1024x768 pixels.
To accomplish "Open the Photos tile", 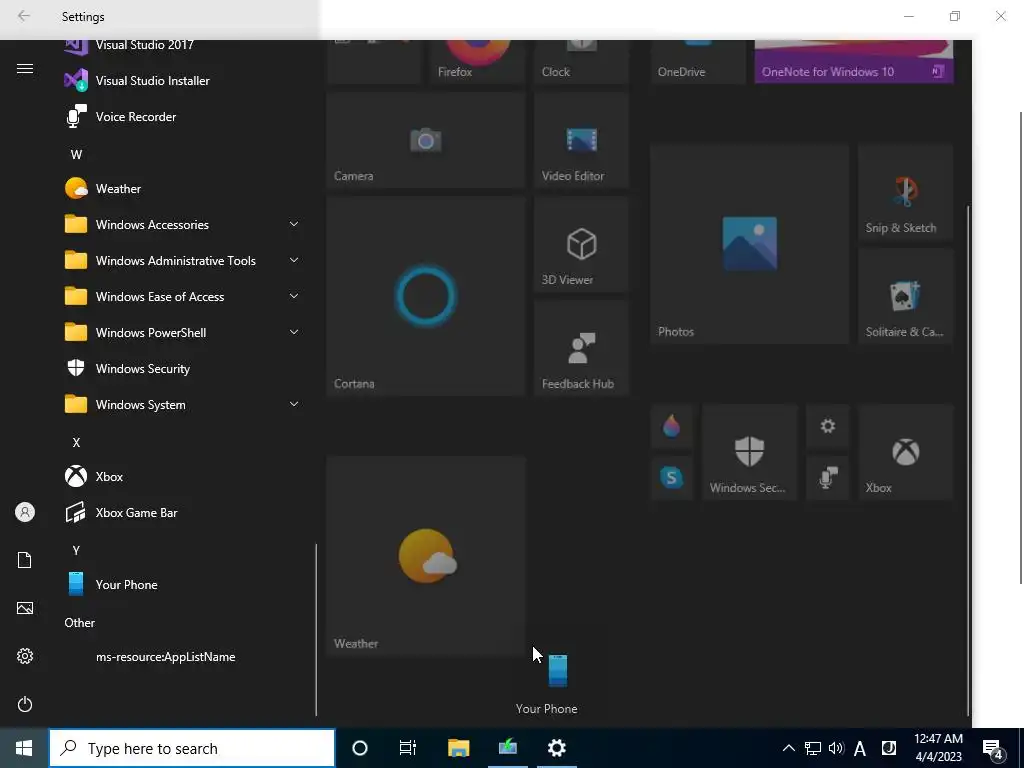I will (750, 244).
